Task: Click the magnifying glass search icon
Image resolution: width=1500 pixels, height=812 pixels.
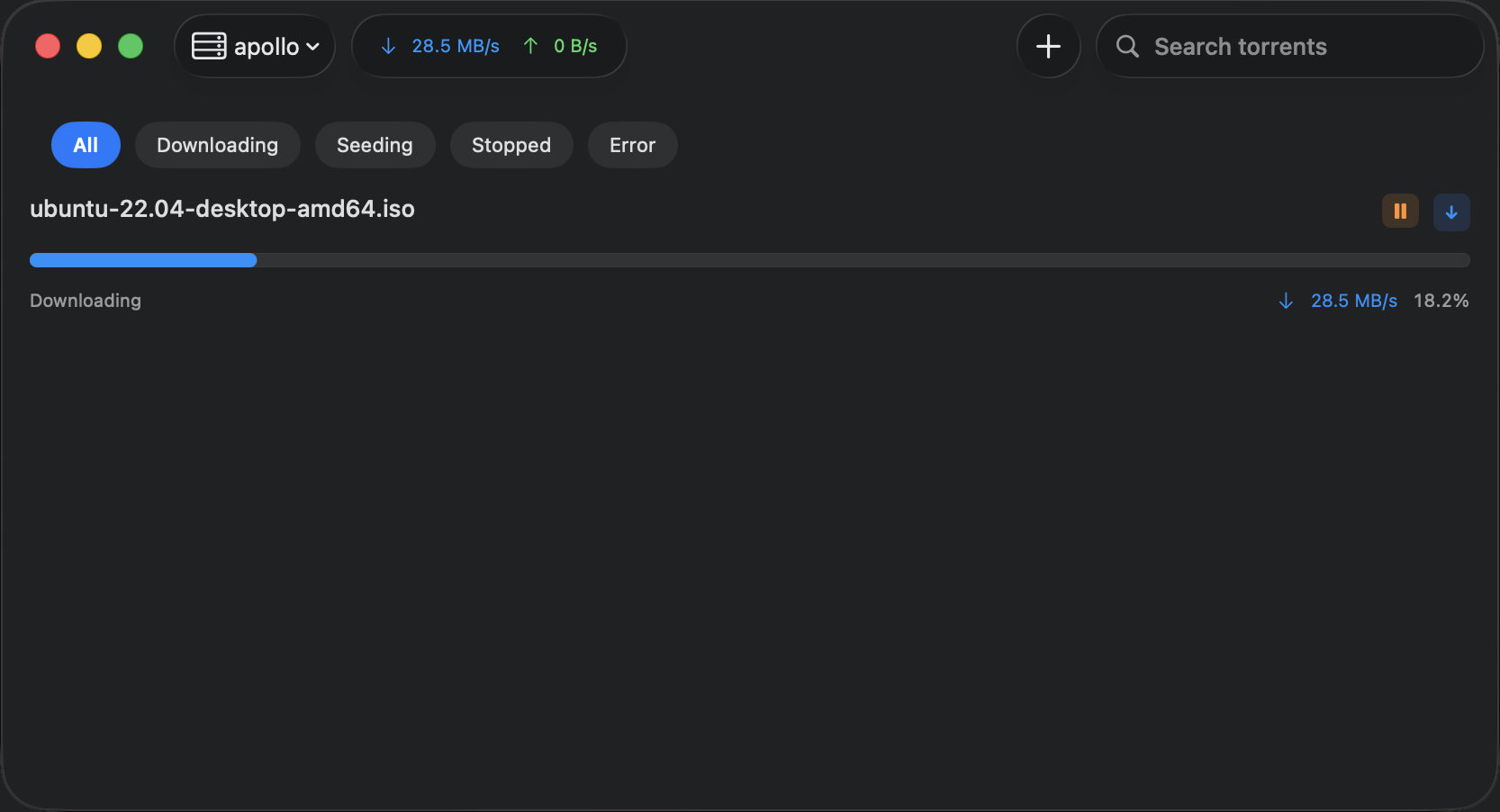Action: point(1127,46)
